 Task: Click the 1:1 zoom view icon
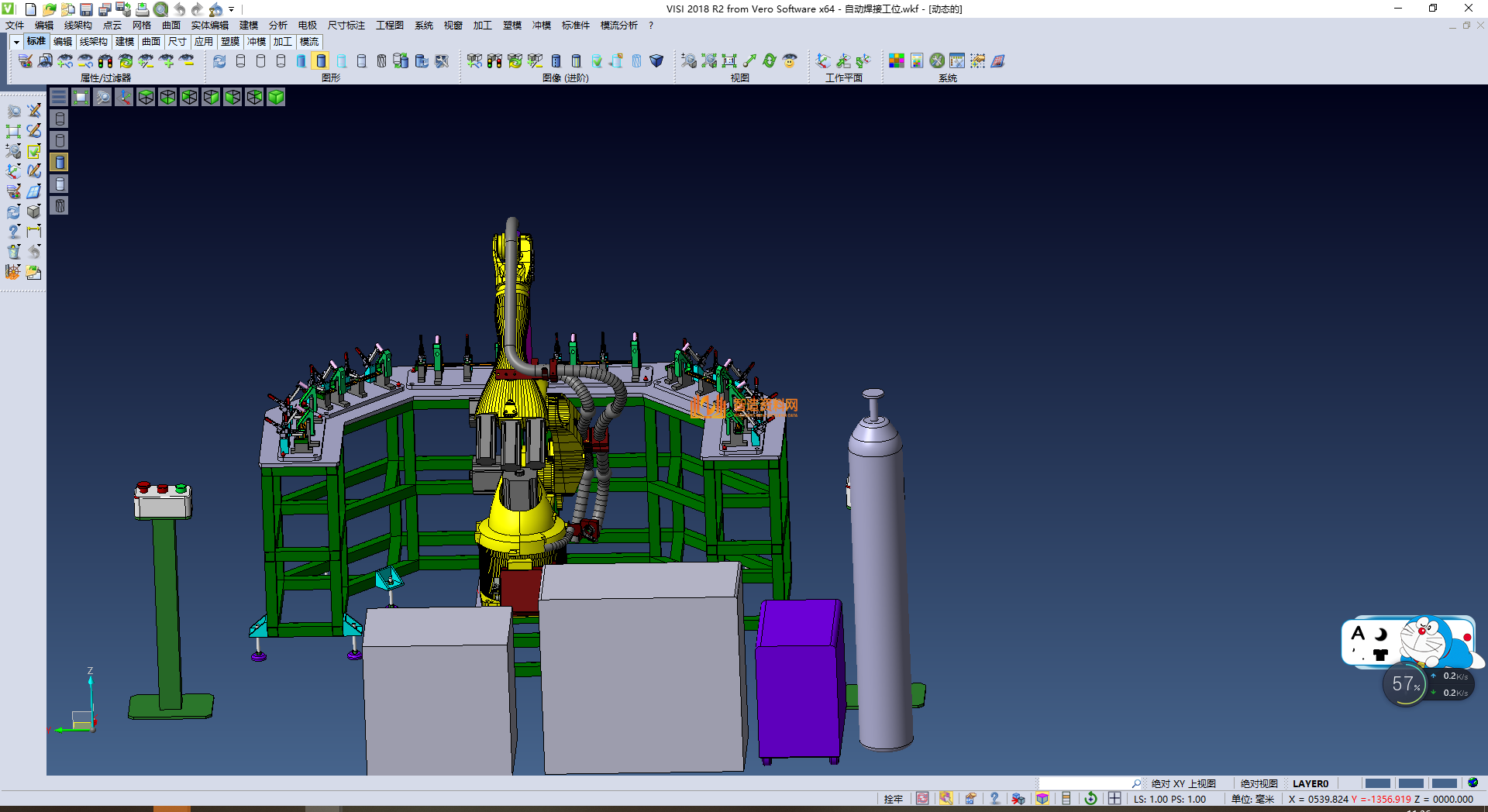[729, 61]
